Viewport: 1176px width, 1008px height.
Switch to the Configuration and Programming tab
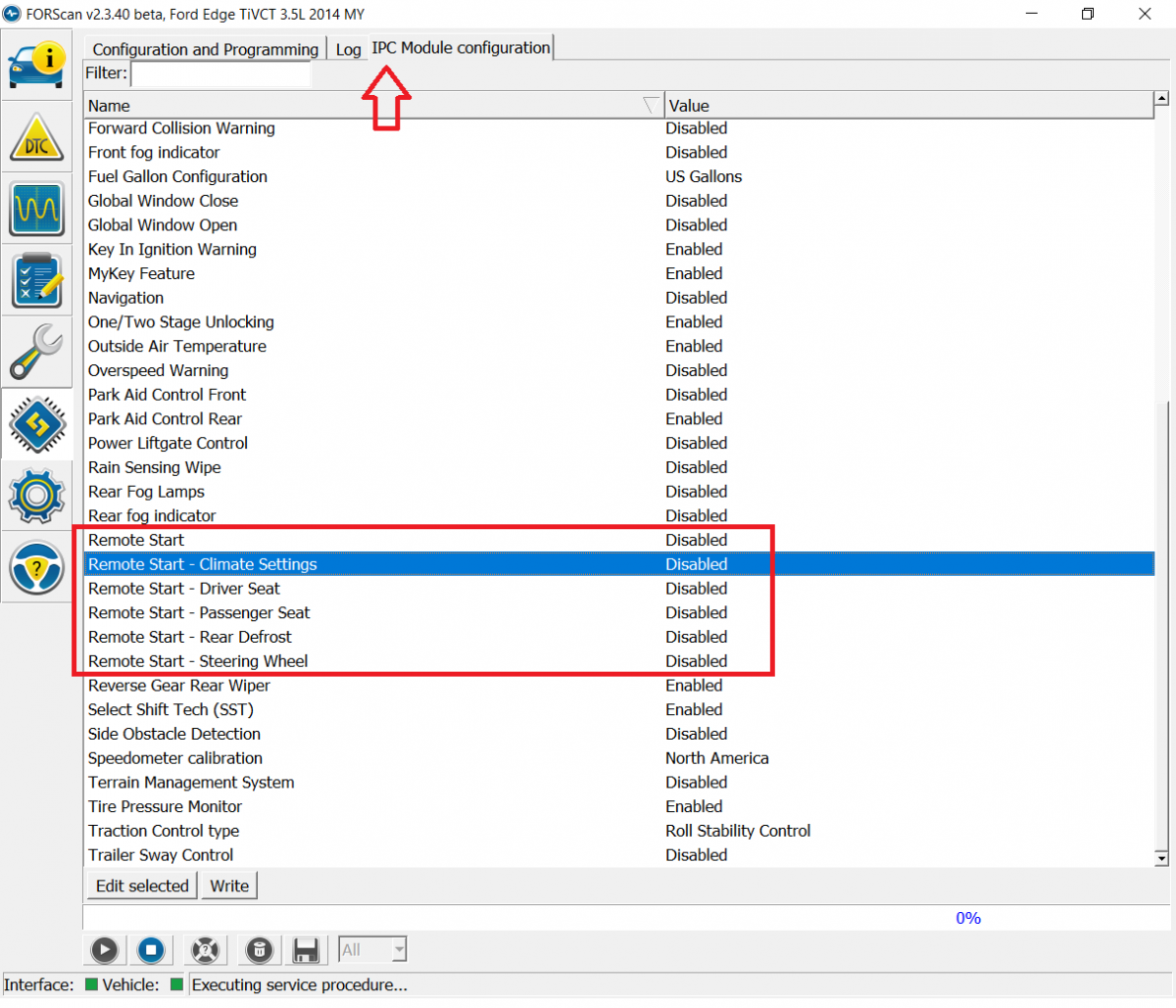tap(205, 49)
